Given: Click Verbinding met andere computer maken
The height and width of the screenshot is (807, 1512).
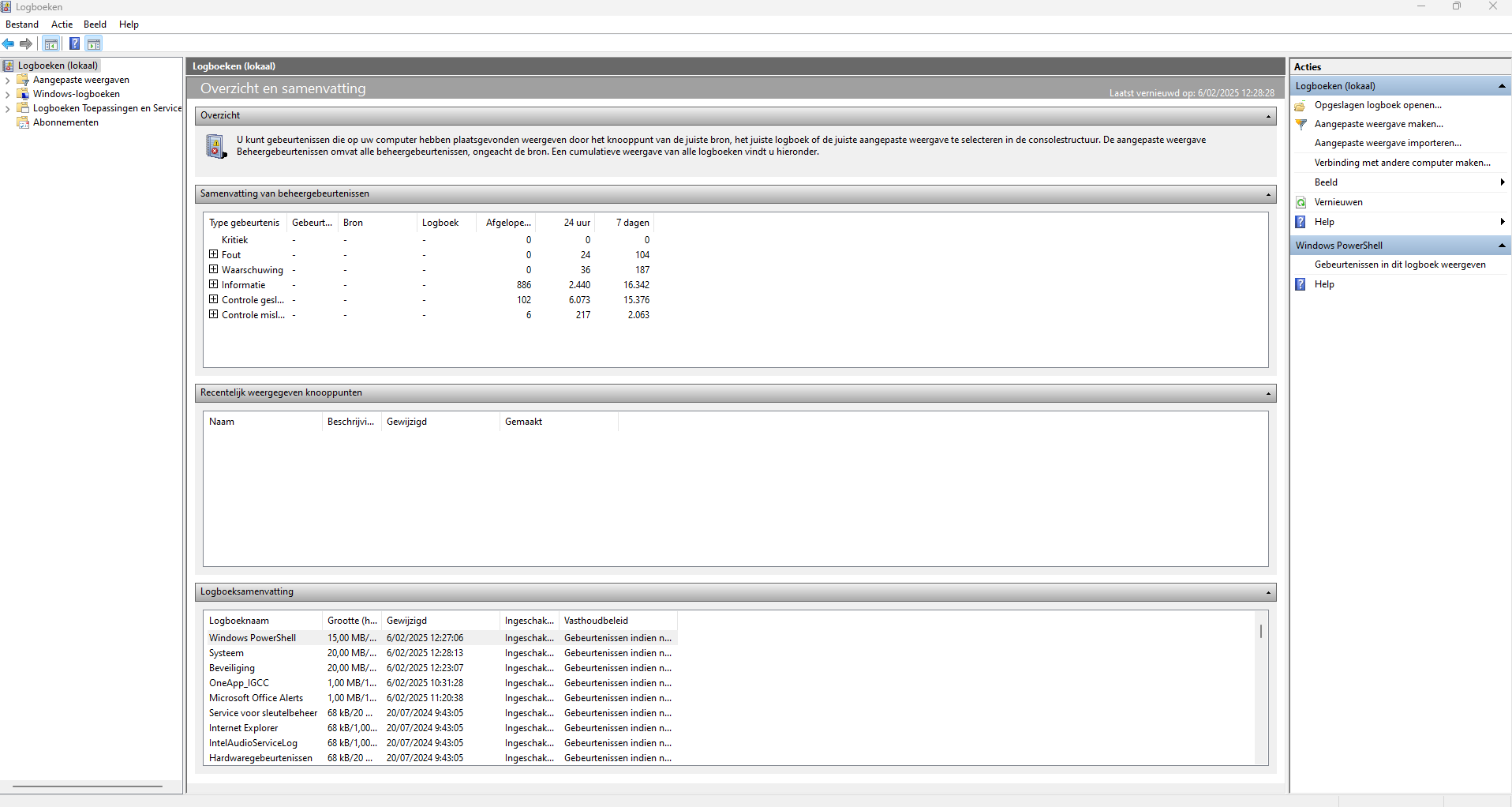Looking at the screenshot, I should [1403, 163].
